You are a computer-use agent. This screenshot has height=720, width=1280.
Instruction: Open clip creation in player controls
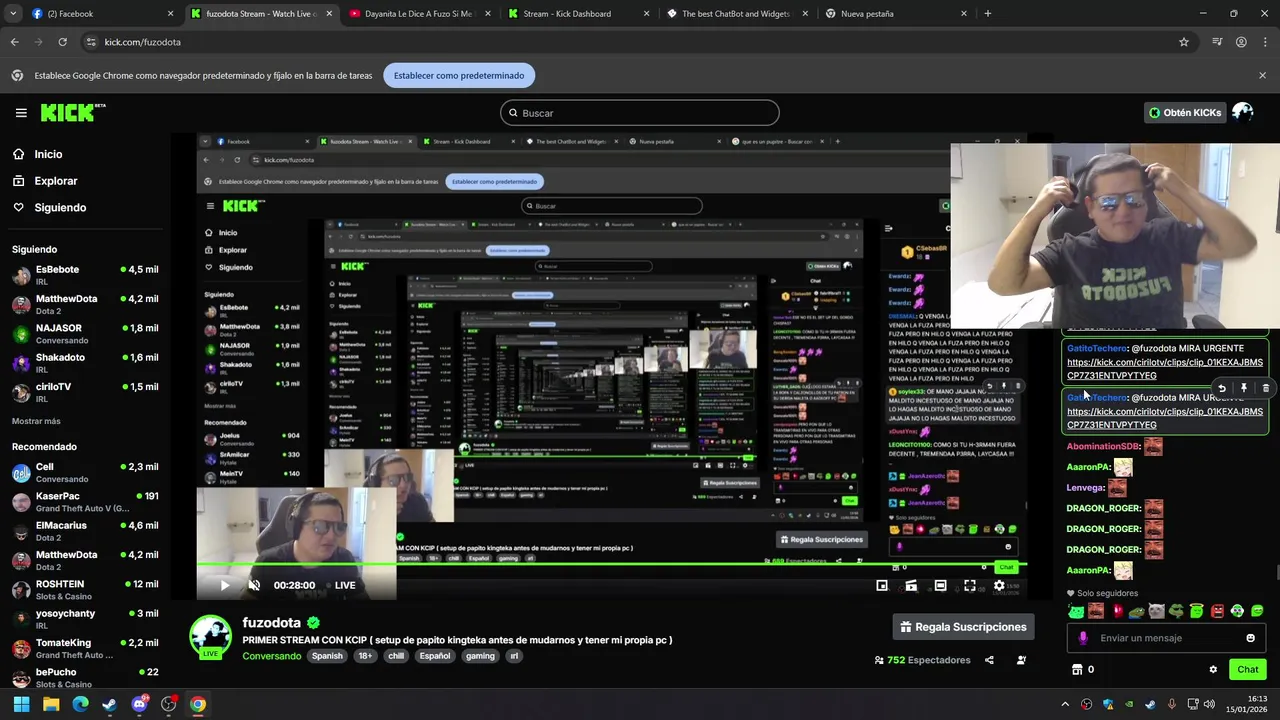click(x=911, y=585)
